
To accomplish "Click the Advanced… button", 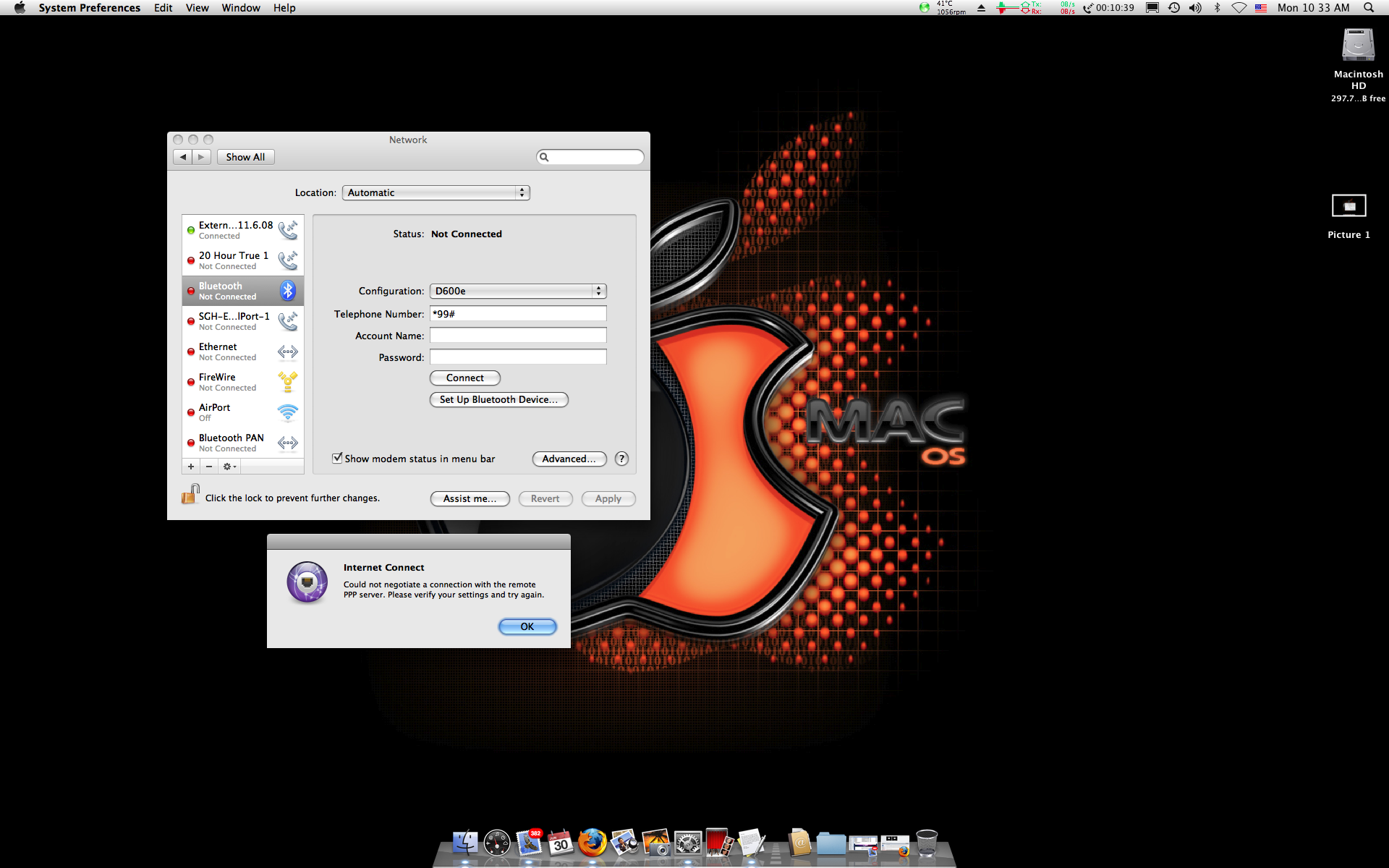I will click(x=569, y=459).
